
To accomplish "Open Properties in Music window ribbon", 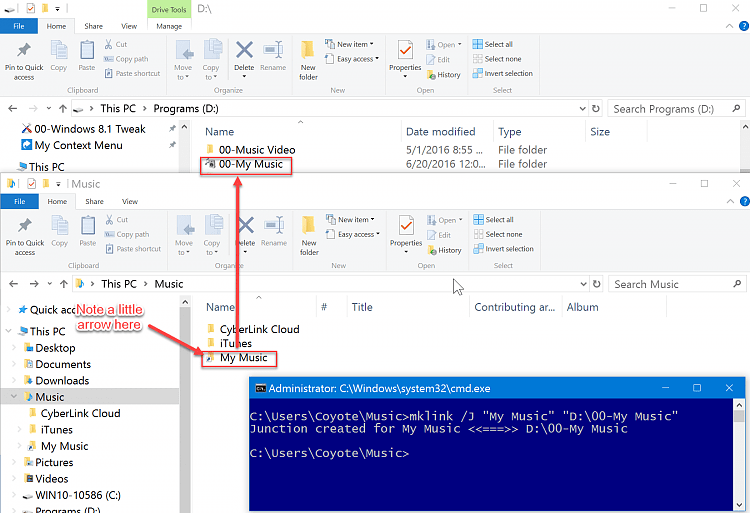I will 406,235.
